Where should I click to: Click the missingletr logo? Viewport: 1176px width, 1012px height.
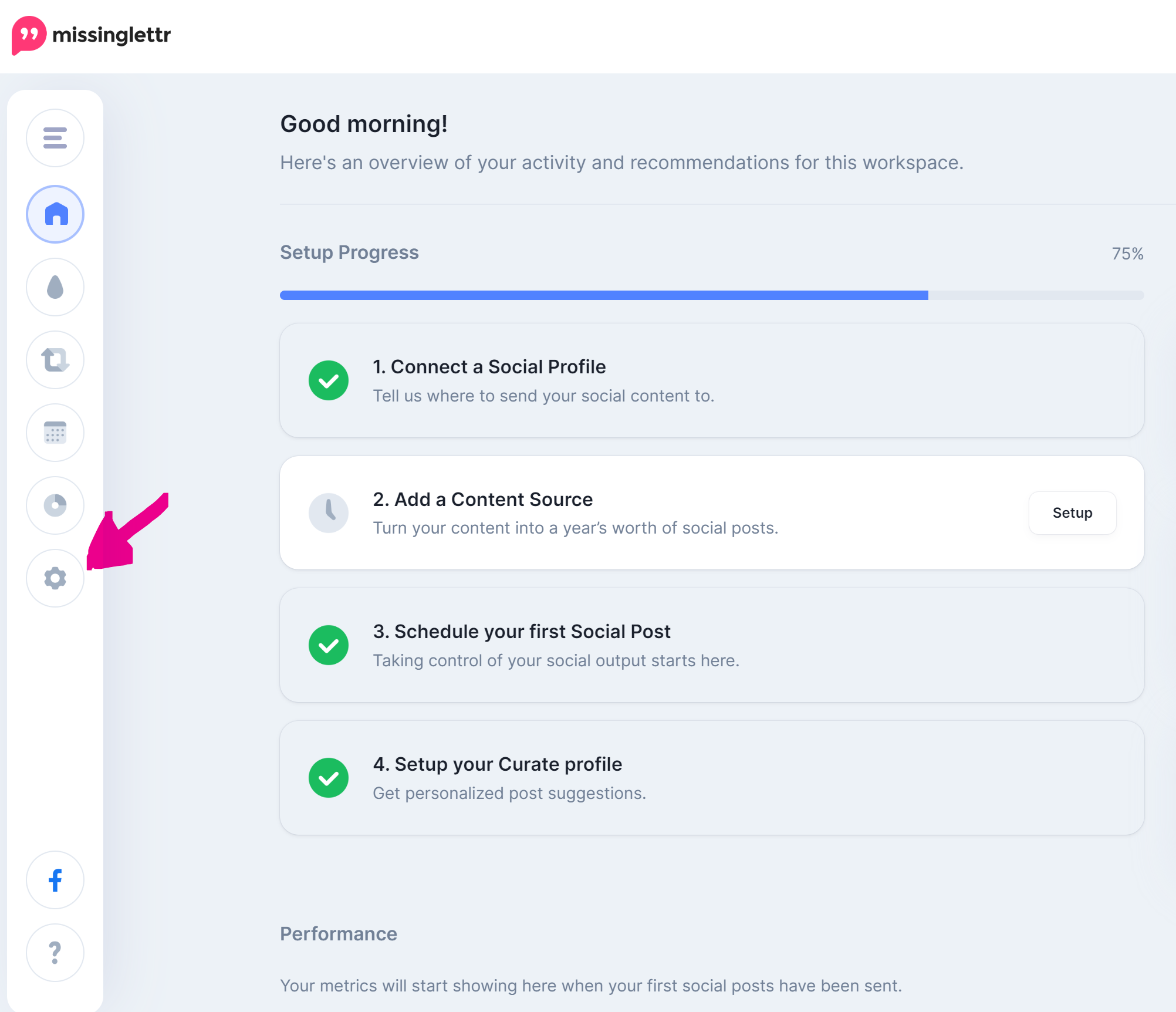pyautogui.click(x=91, y=35)
